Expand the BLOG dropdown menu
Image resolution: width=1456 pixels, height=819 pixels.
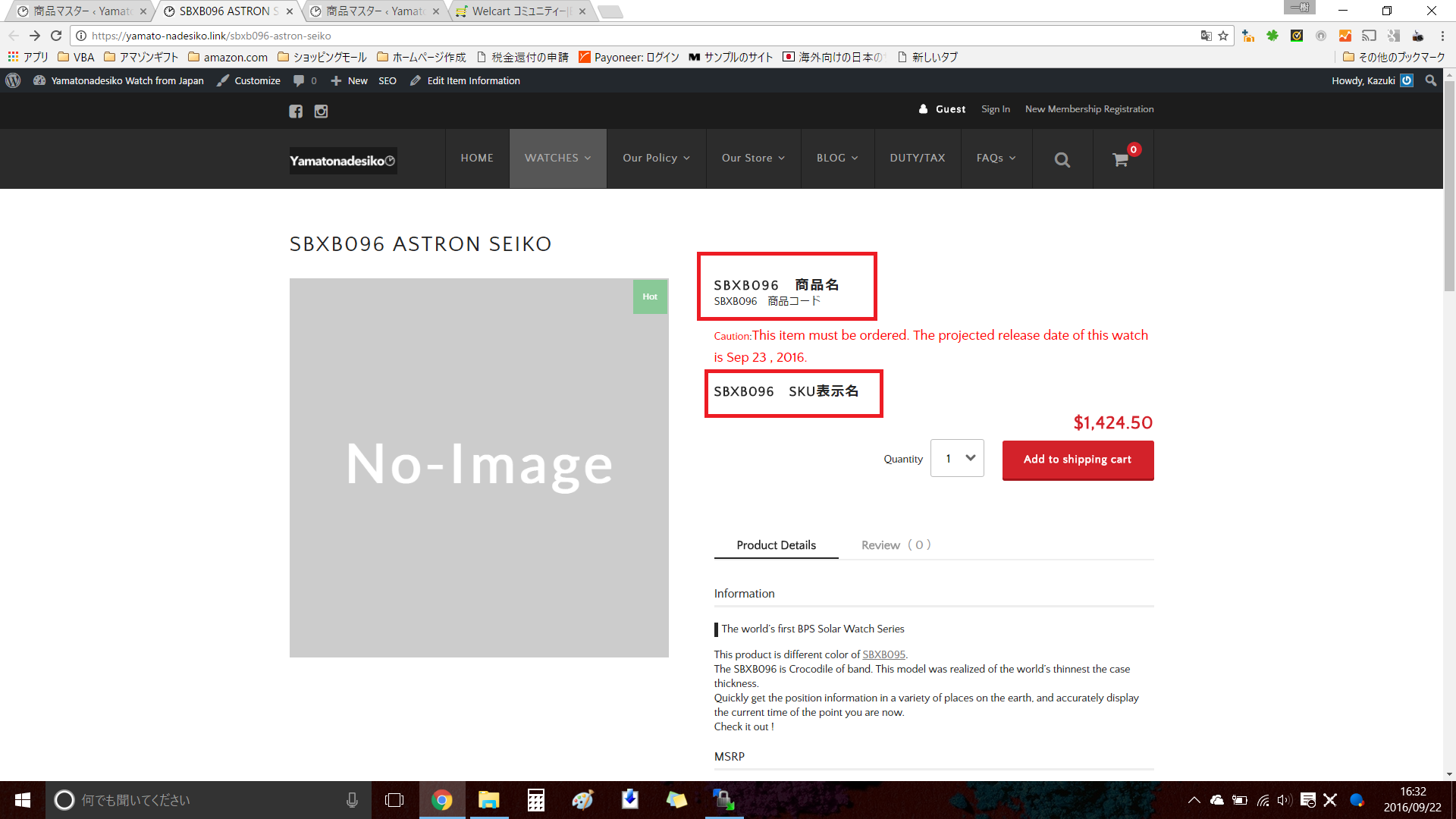(837, 158)
